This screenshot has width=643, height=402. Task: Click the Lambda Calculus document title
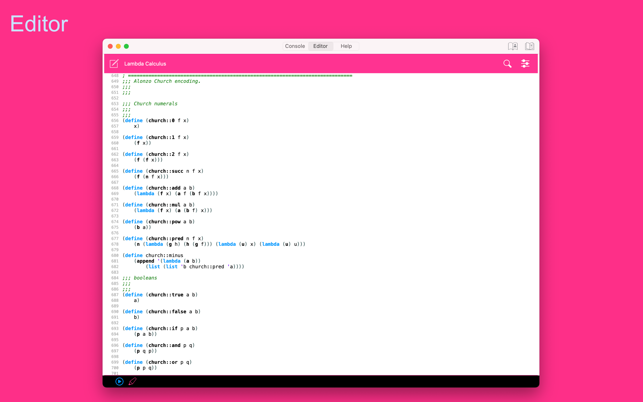pos(145,64)
